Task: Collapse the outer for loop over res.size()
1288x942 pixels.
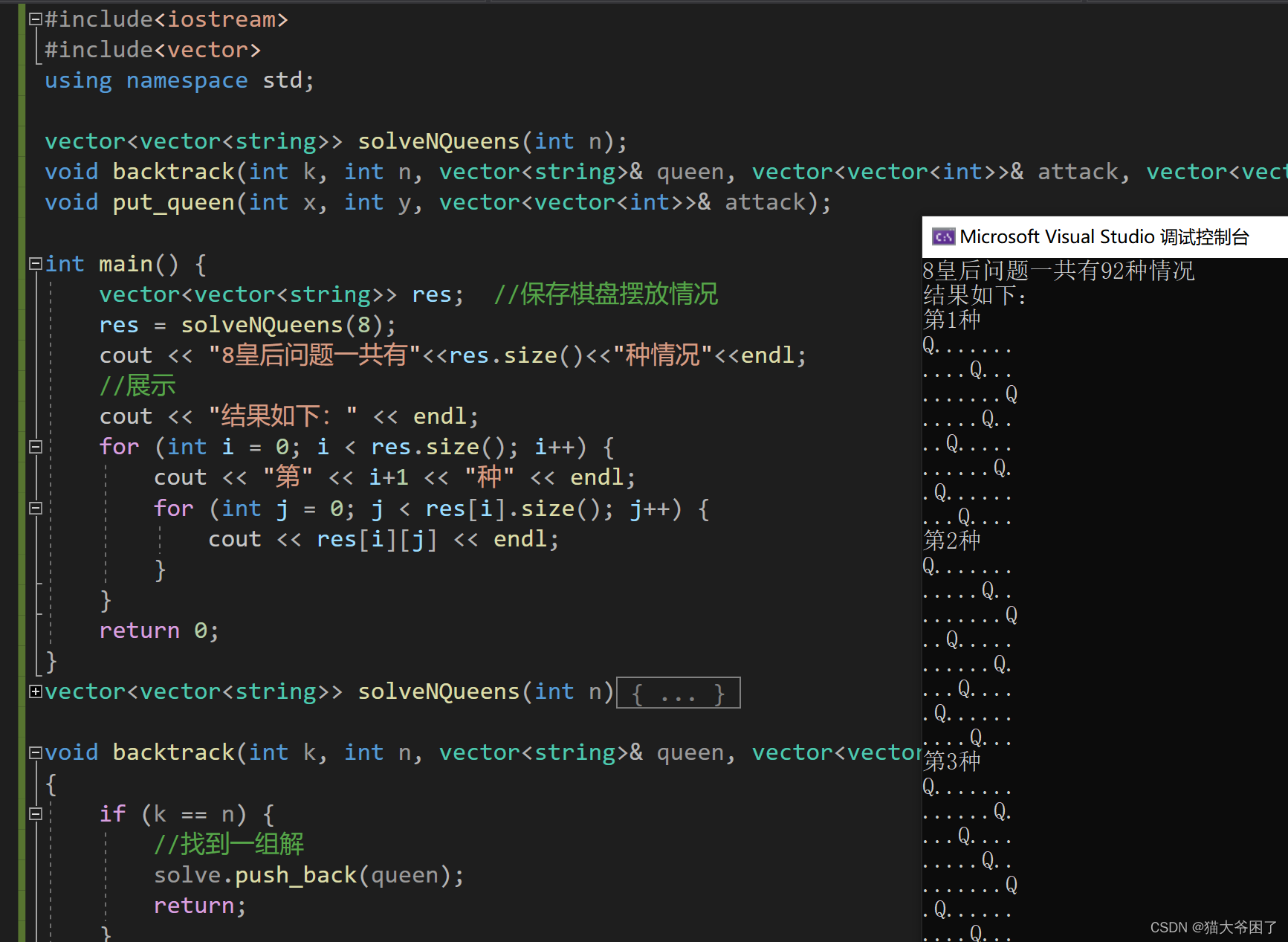Action: (35, 447)
